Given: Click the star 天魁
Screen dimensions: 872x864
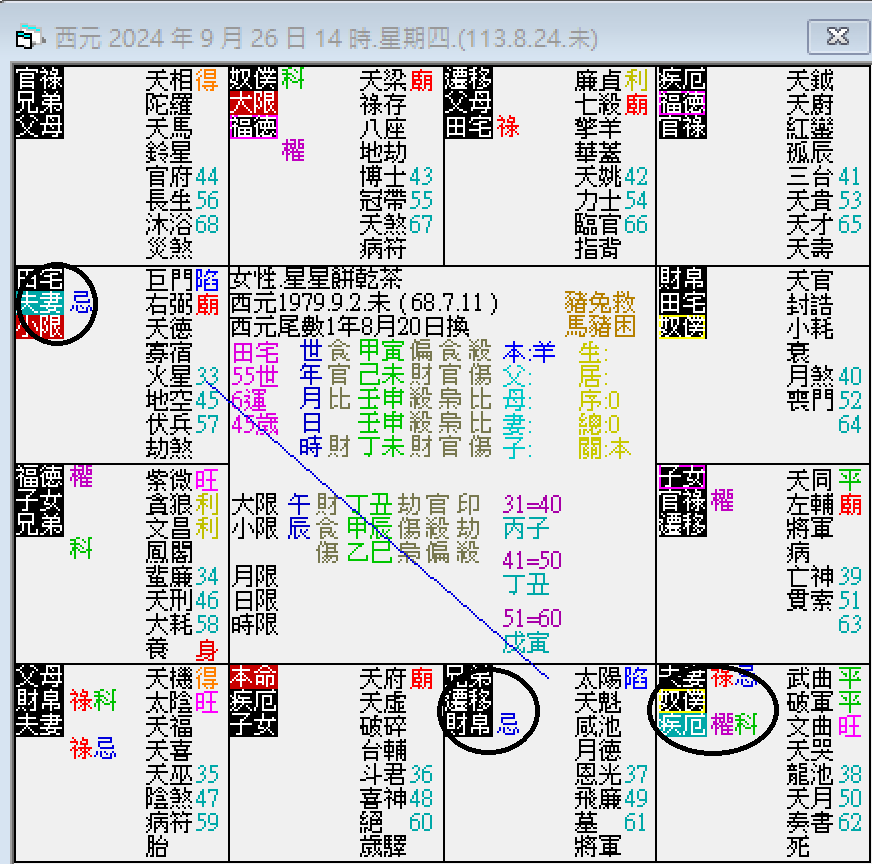Looking at the screenshot, I should [598, 702].
